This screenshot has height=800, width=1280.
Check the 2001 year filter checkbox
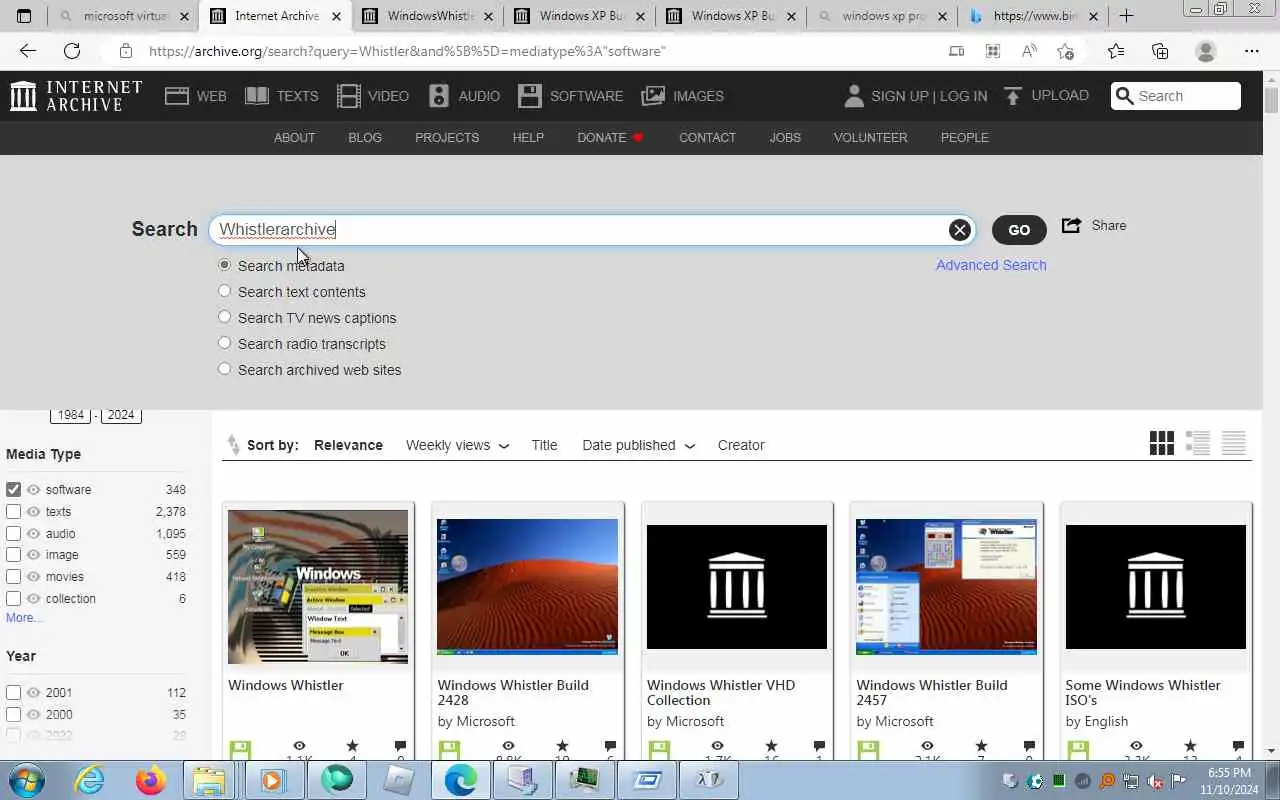click(x=13, y=693)
